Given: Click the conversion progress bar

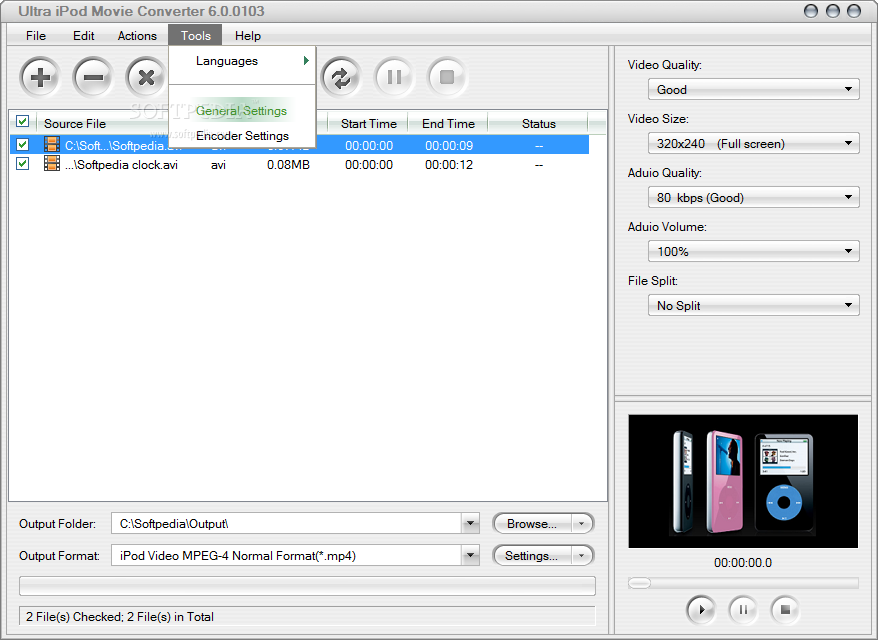Looking at the screenshot, I should tap(307, 586).
